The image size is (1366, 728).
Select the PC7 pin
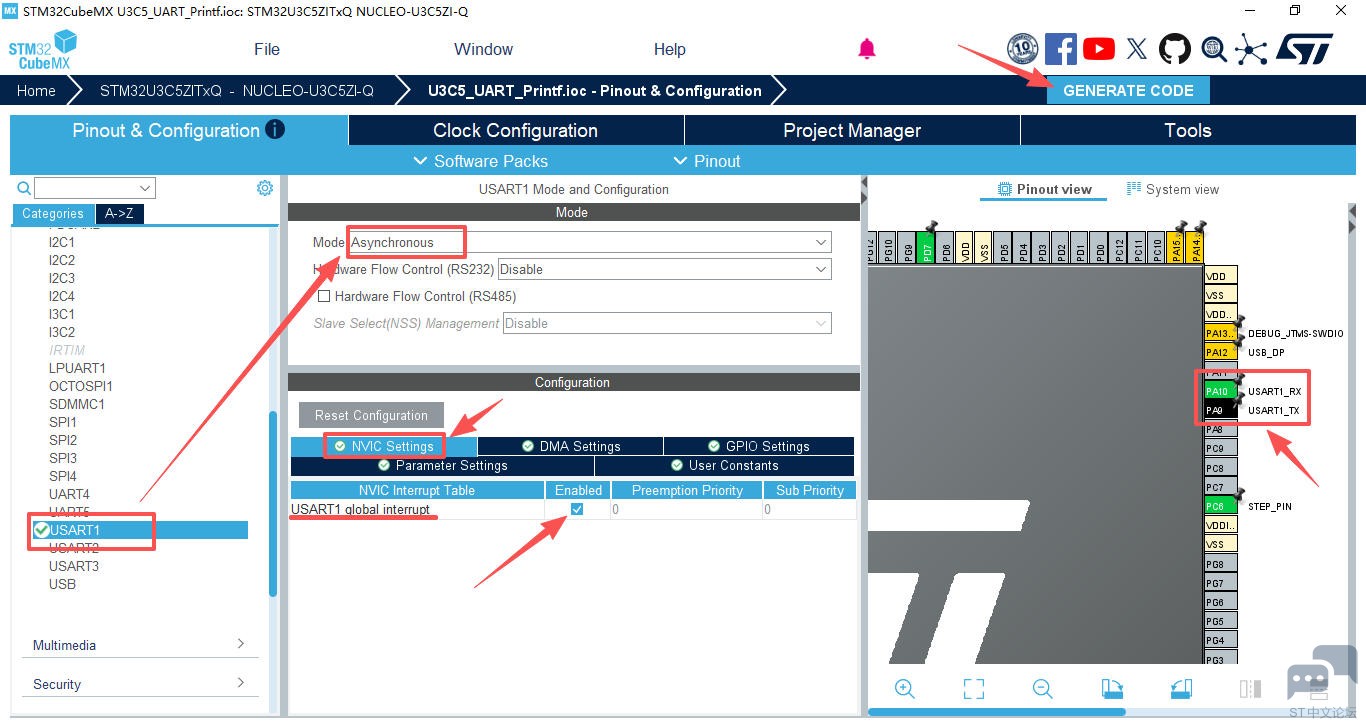click(x=1221, y=487)
